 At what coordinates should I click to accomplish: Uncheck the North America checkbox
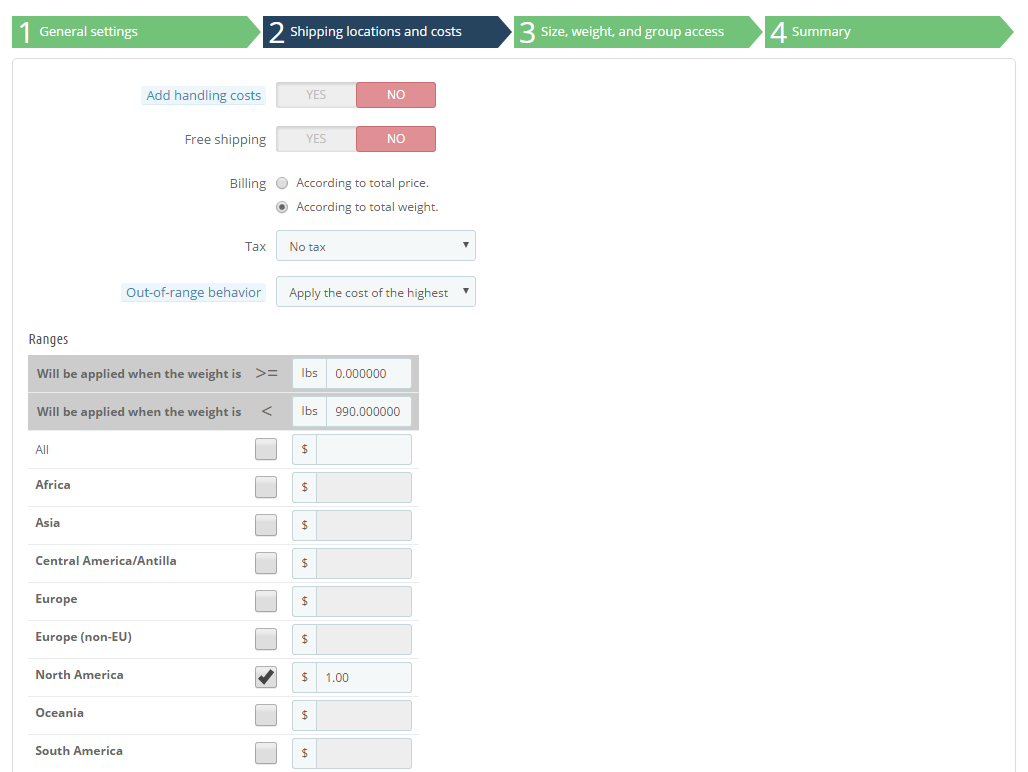(266, 678)
